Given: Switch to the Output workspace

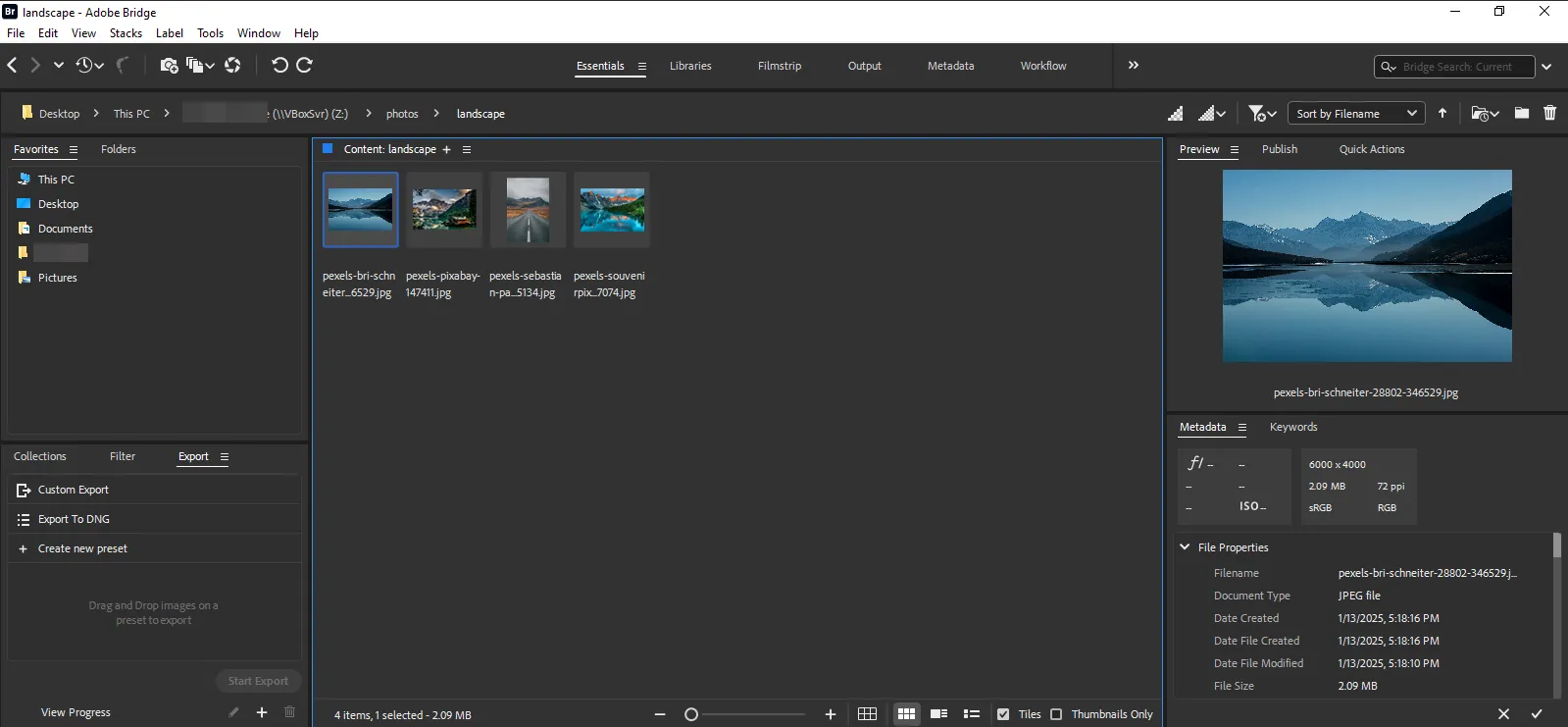Looking at the screenshot, I should (x=864, y=66).
